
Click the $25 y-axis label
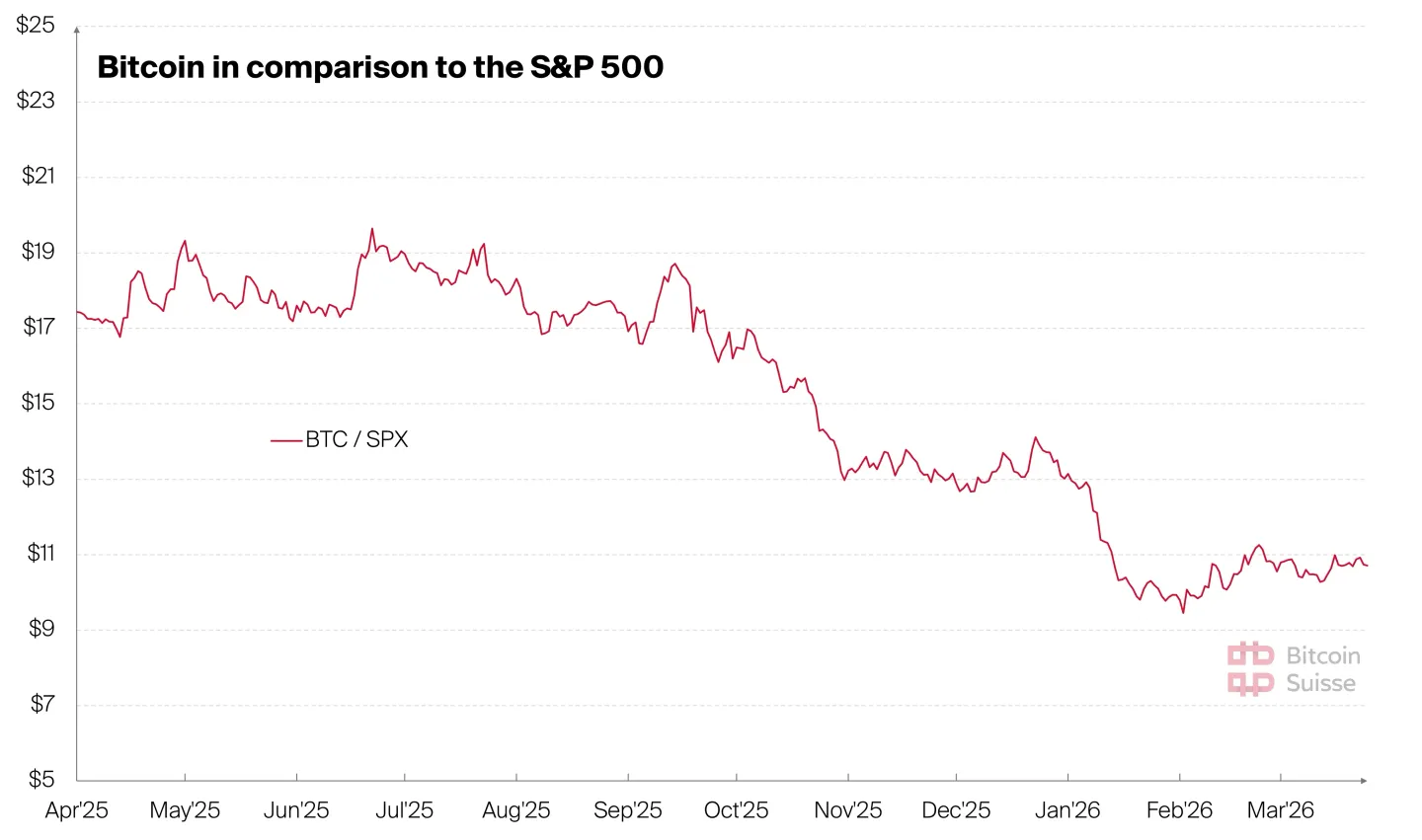36,25
